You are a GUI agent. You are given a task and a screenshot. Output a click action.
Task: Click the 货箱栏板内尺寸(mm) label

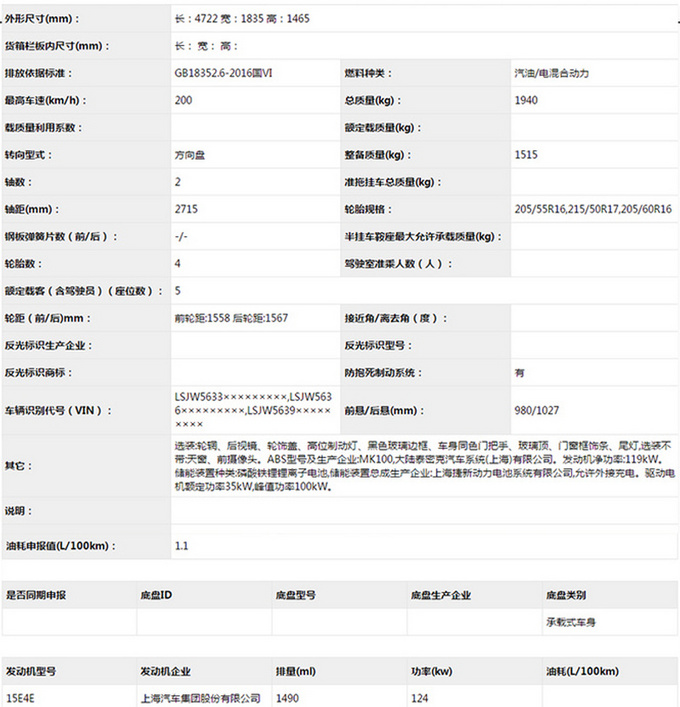coord(57,46)
